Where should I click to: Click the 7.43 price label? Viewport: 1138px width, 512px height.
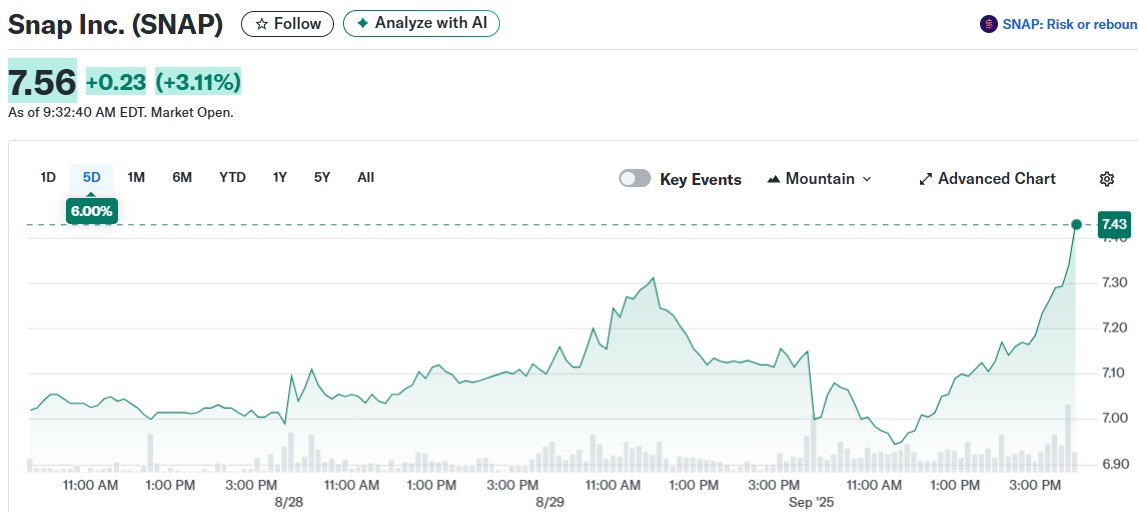1113,224
